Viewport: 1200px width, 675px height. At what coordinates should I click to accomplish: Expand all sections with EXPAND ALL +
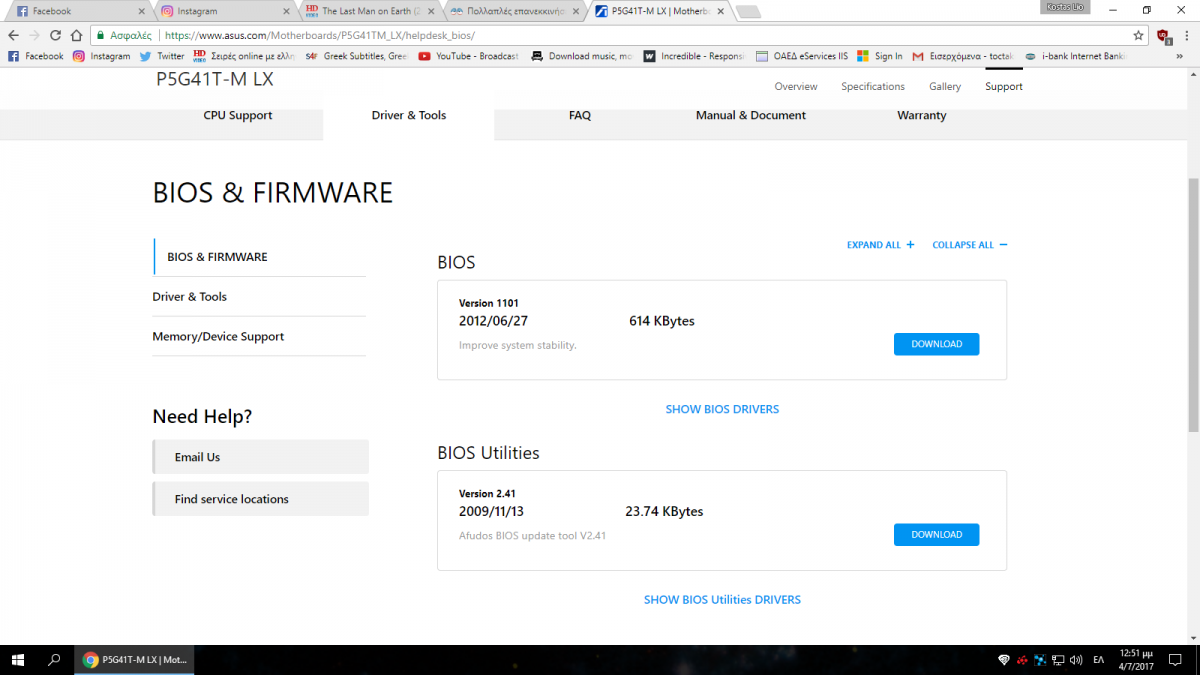(x=881, y=245)
